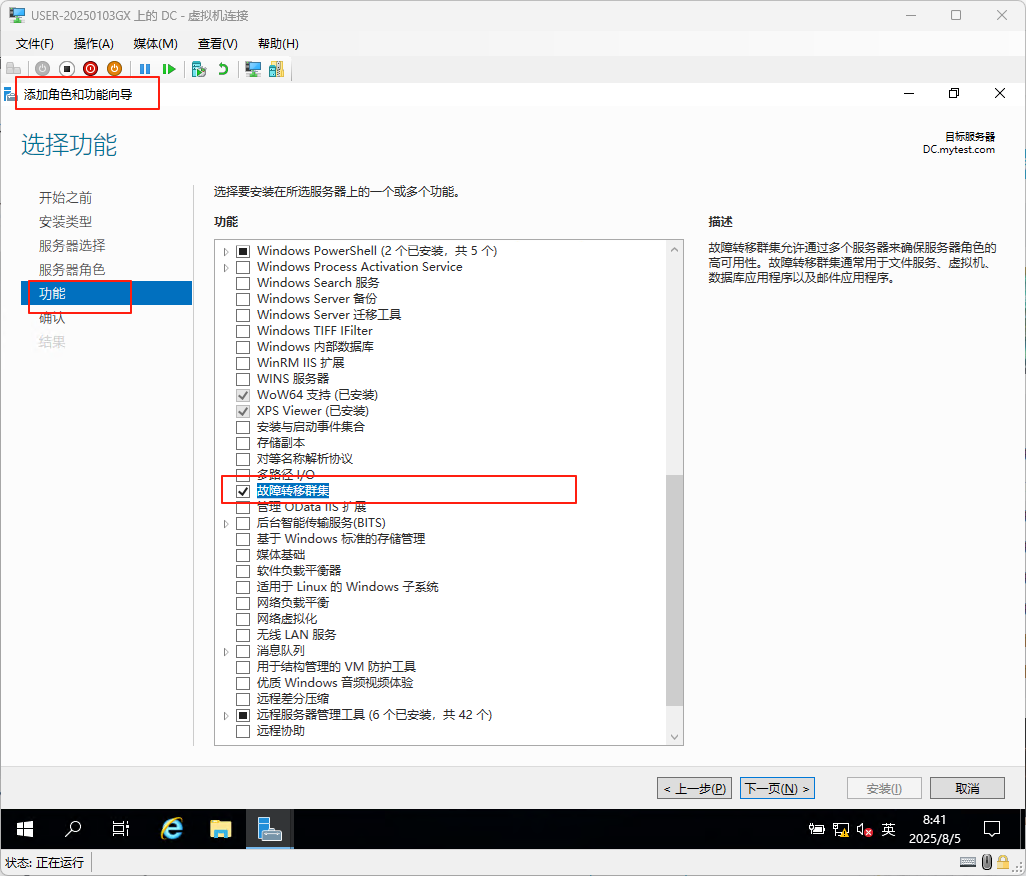Click the lock icon in status bar
This screenshot has height=876, width=1026.
(1002, 862)
